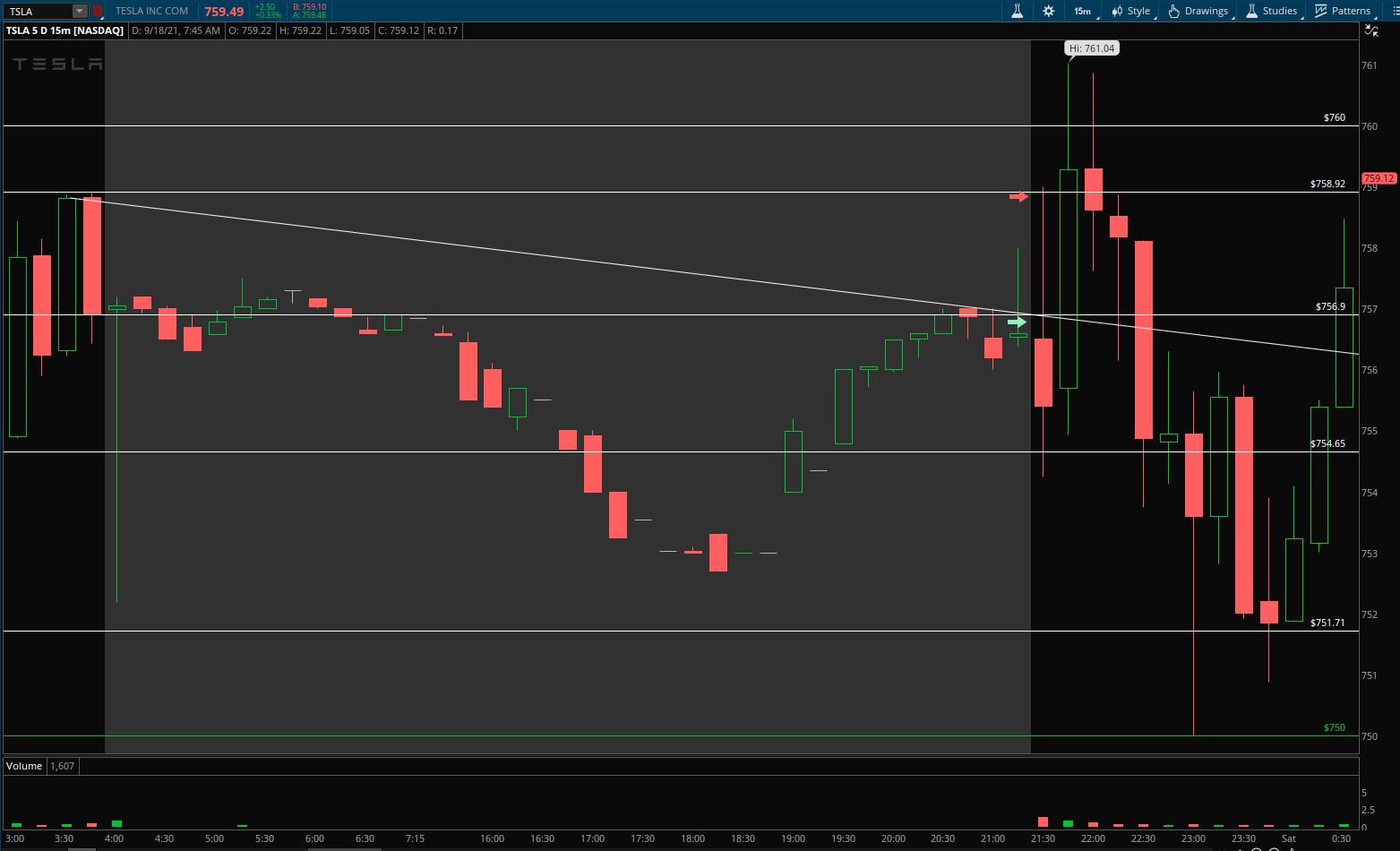Click the 755 price axis label
The image size is (1400, 851).
[1370, 431]
